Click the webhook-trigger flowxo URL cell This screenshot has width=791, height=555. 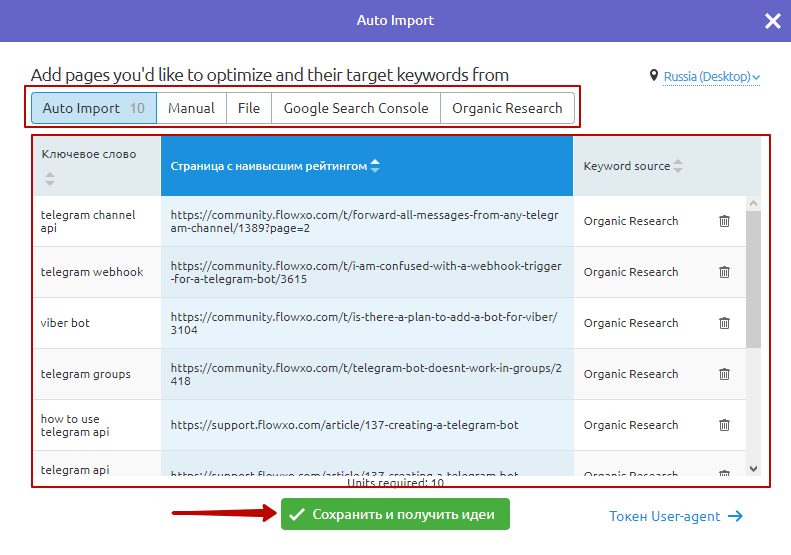[x=367, y=272]
